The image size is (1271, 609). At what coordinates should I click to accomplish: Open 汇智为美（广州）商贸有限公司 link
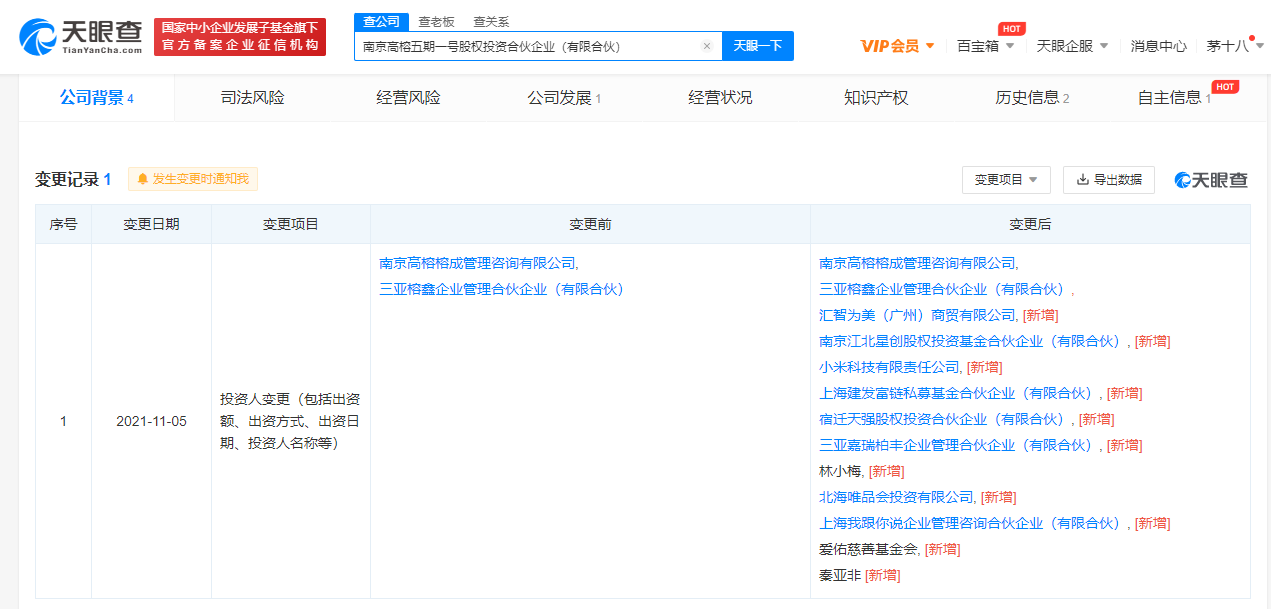coord(917,315)
